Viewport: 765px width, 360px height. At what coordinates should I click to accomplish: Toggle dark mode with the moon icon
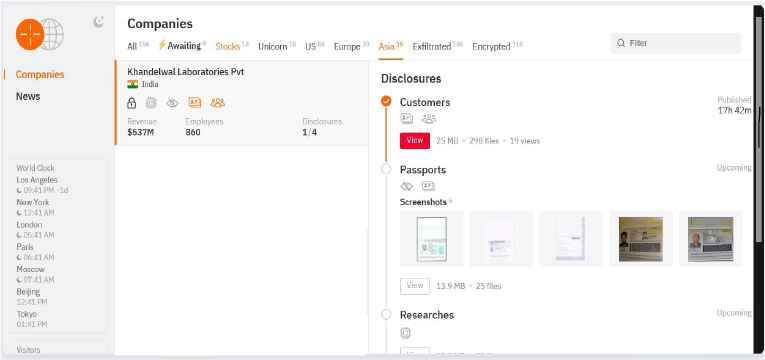[x=99, y=22]
